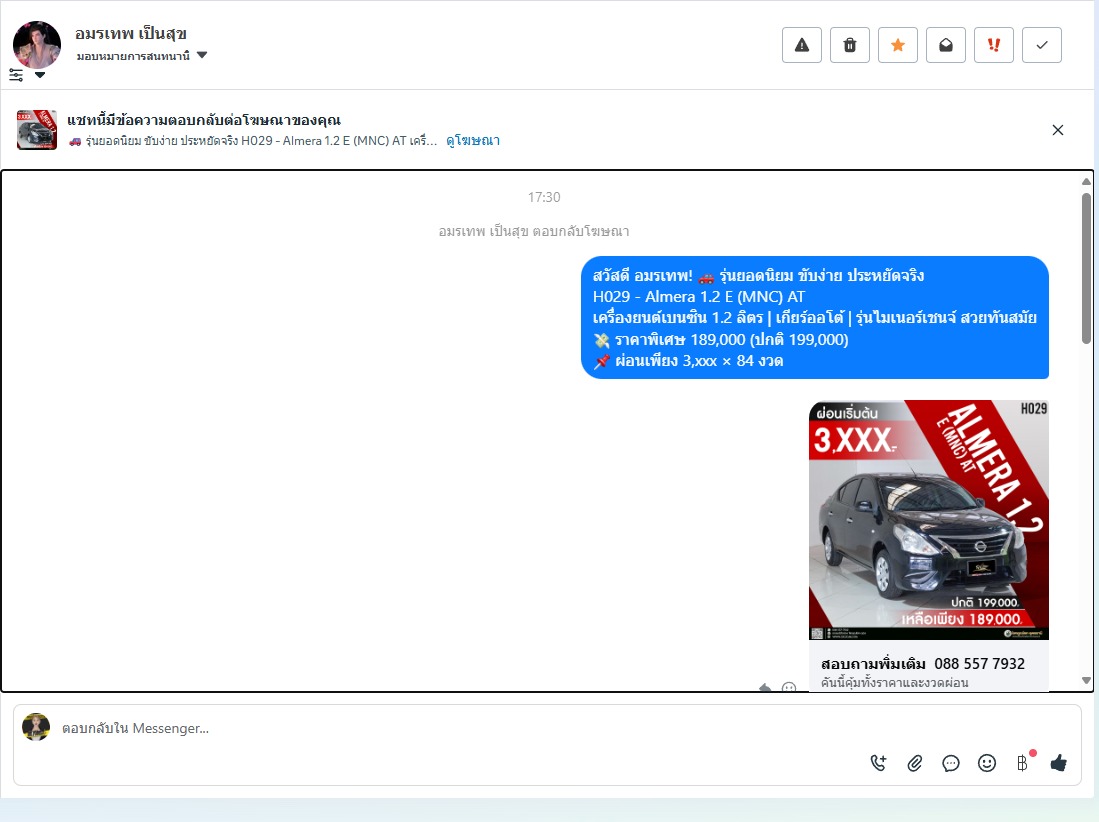Screen dimensions: 1099x822
Task: Click the red exclamation priority icon
Action: coord(994,46)
